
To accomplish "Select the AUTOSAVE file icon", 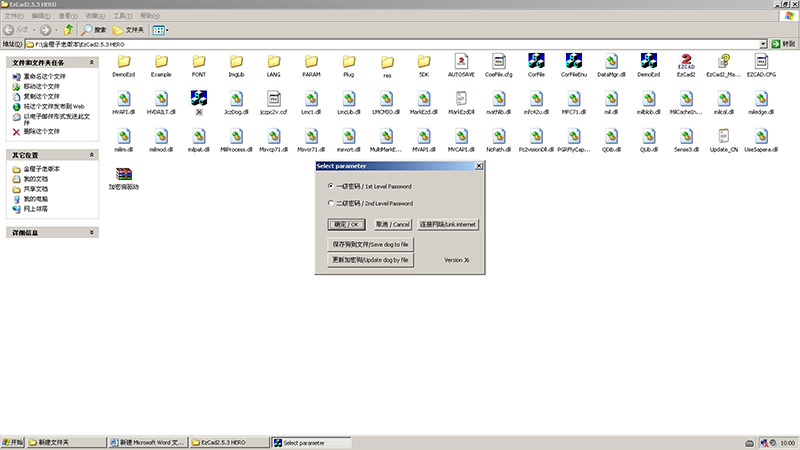I will [x=461, y=62].
